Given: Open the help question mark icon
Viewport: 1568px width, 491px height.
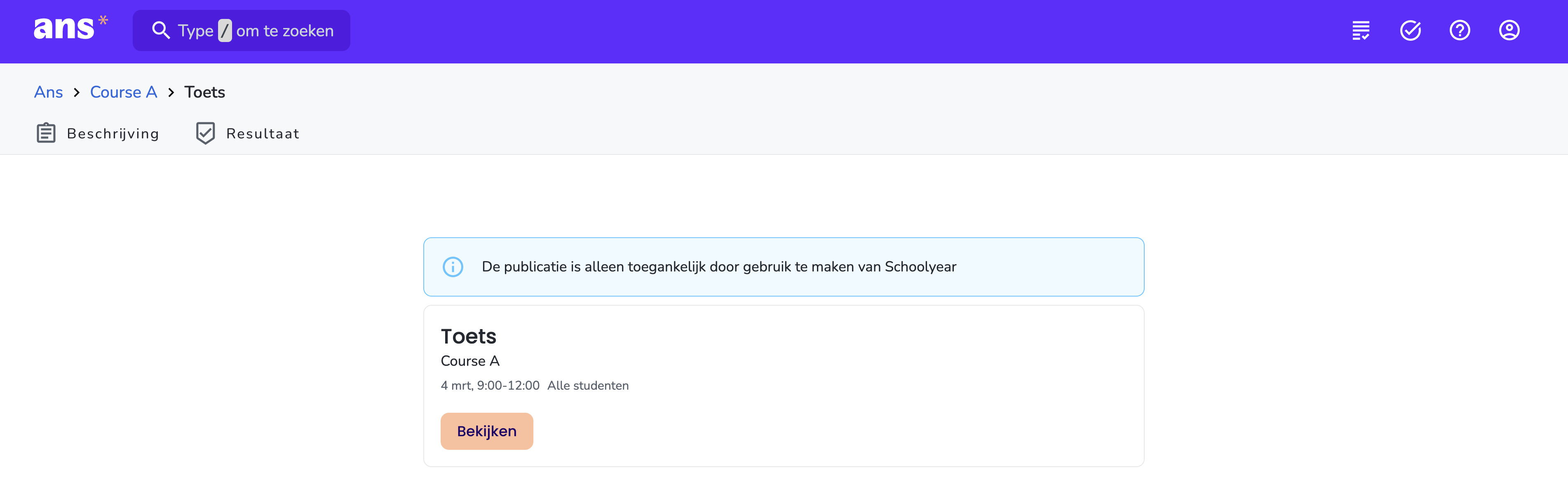Looking at the screenshot, I should pyautogui.click(x=1460, y=30).
